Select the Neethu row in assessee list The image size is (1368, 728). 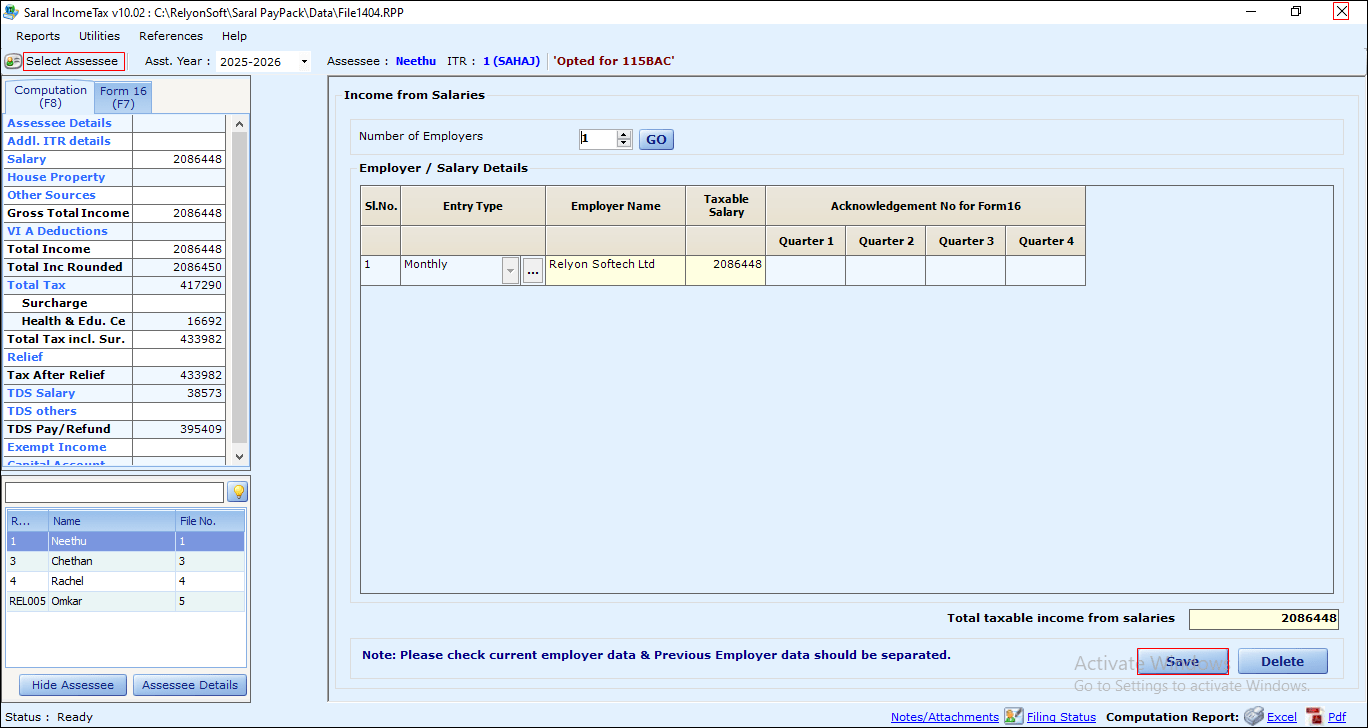[x=126, y=541]
